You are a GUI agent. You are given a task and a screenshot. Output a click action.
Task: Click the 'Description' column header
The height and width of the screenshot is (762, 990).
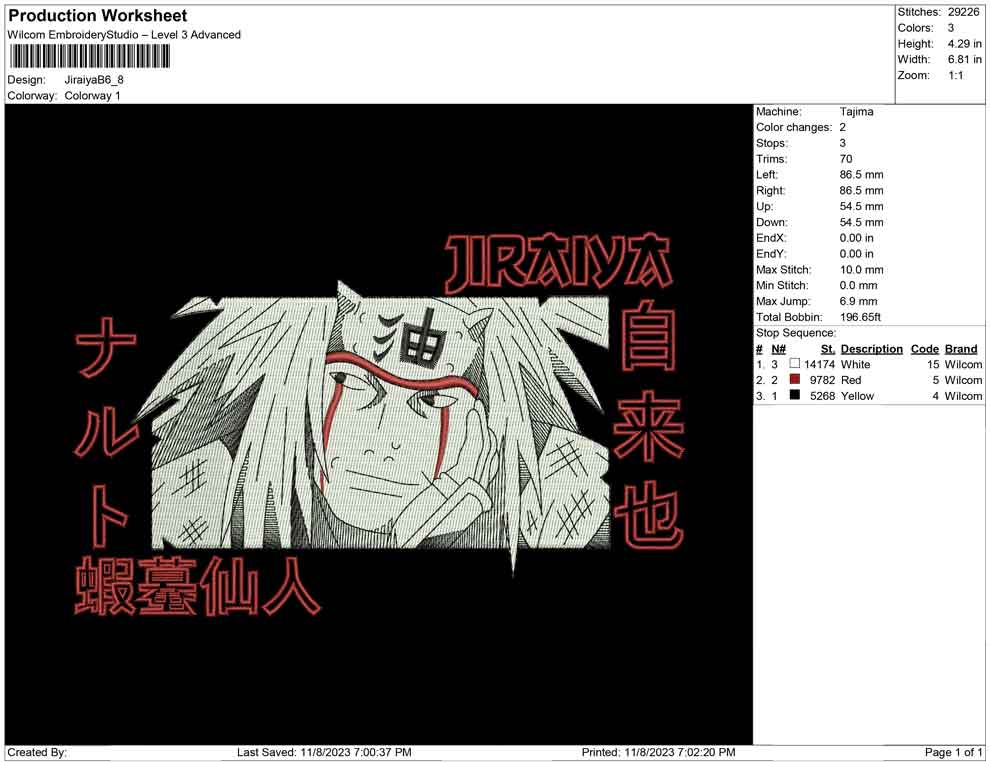coord(871,349)
